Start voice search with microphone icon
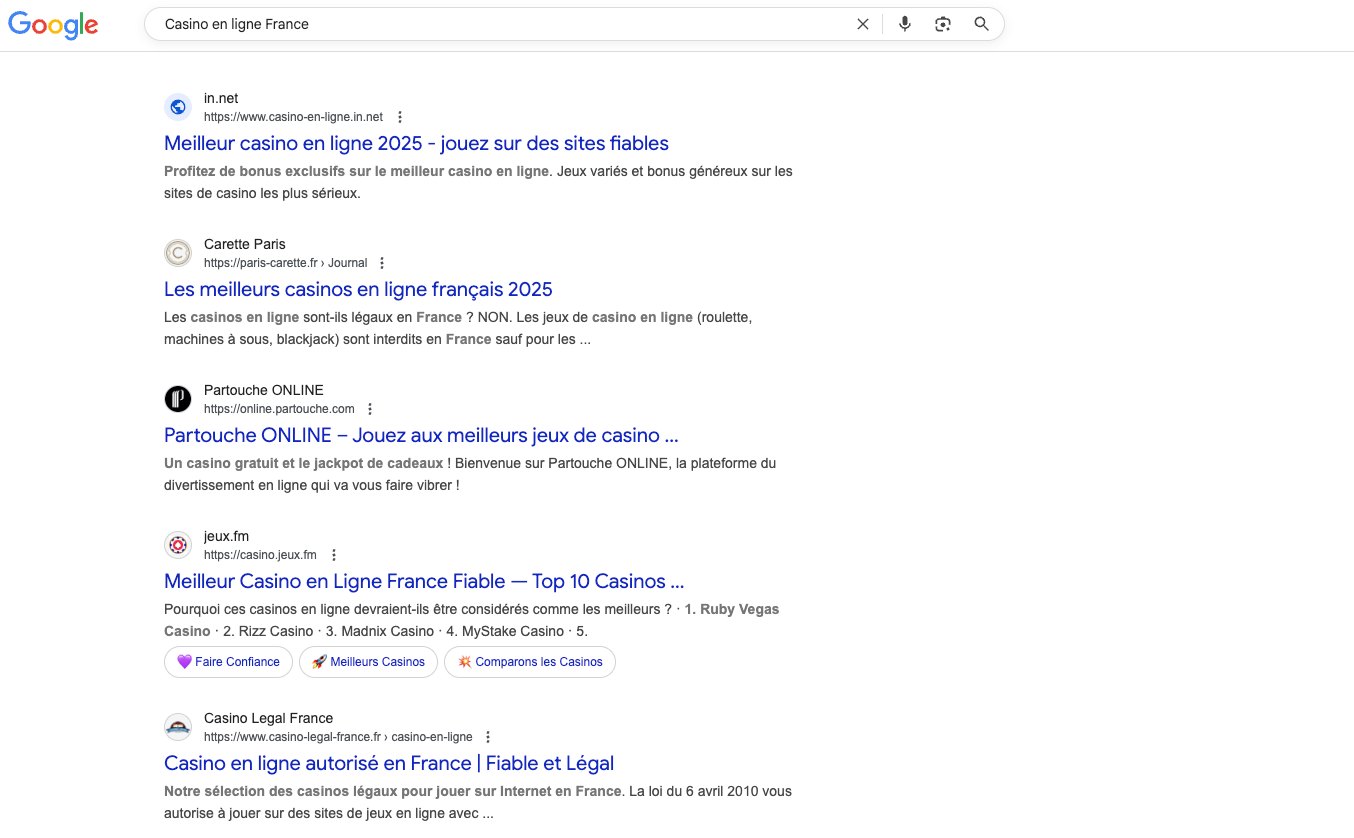 (904, 24)
